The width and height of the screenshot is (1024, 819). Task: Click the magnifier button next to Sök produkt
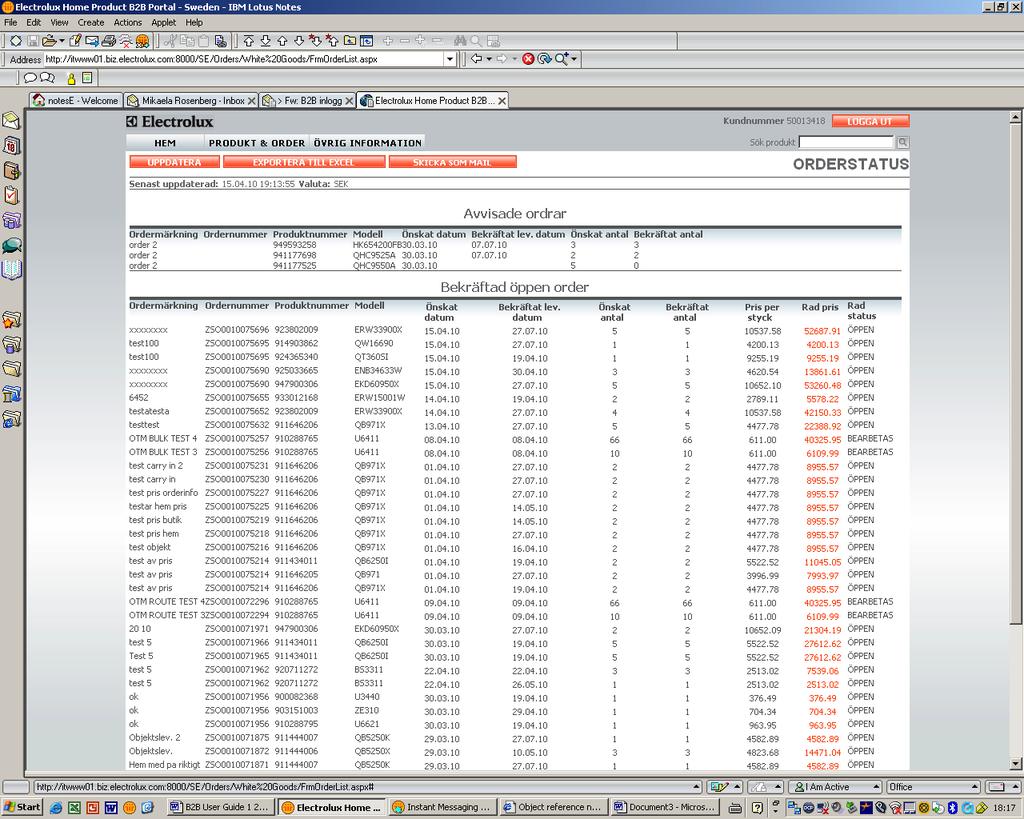(903, 142)
